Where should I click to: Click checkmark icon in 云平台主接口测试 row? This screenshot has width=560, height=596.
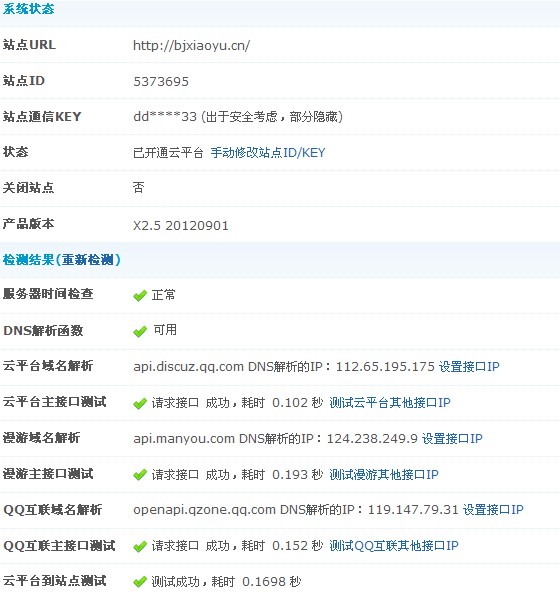[x=140, y=403]
